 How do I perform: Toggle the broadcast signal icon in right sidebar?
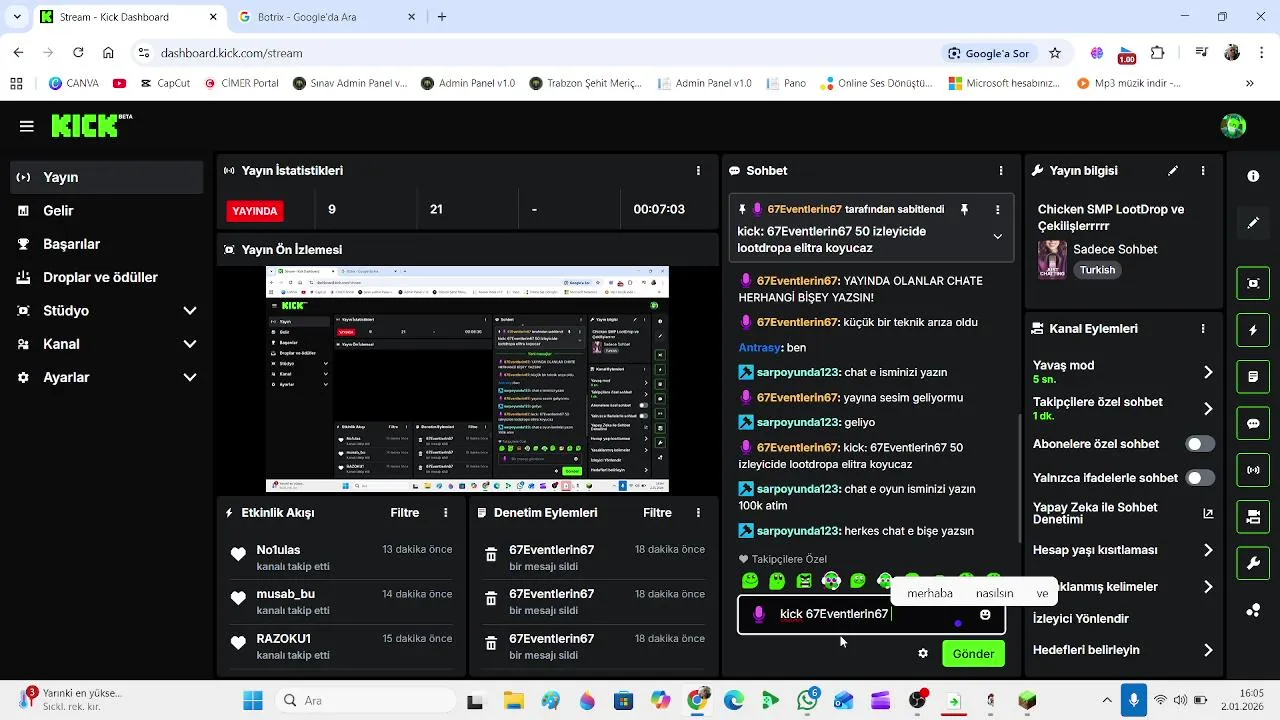pos(1253,470)
